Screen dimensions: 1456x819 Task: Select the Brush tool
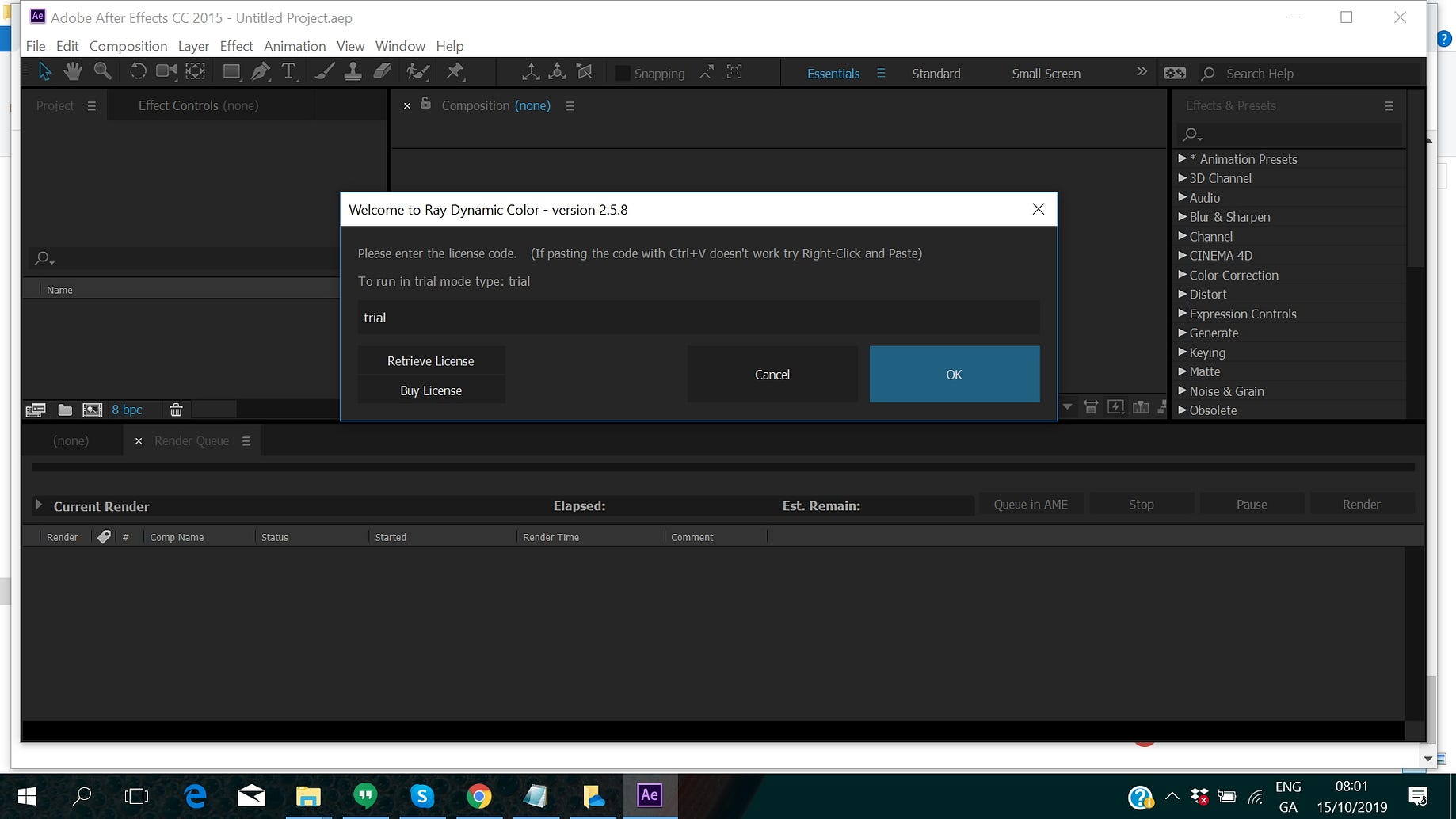[x=324, y=72]
